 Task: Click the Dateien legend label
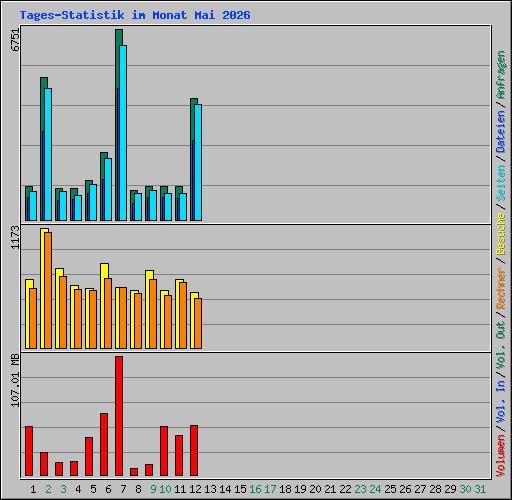pos(500,131)
